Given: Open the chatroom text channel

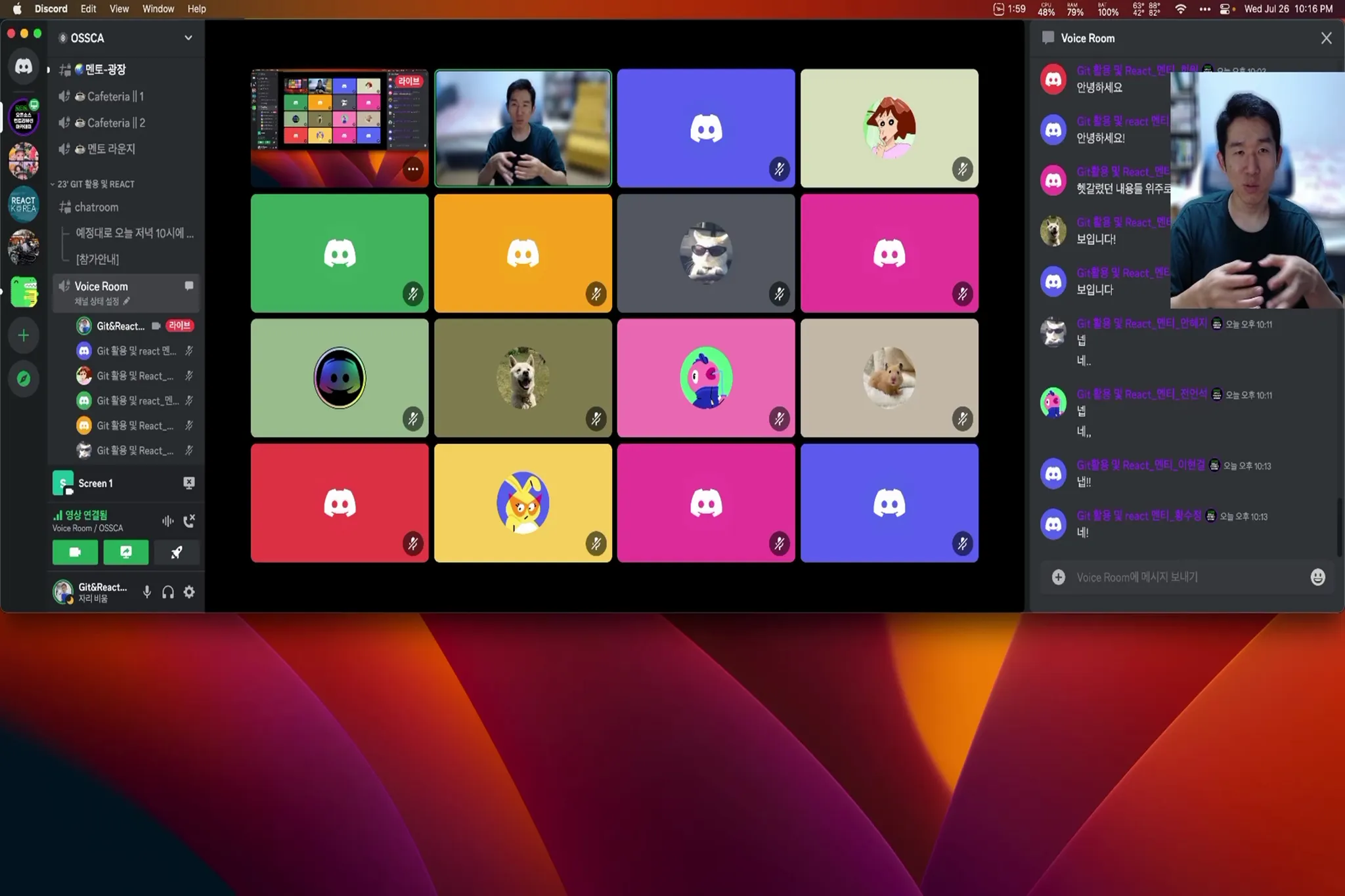Looking at the screenshot, I should (97, 207).
